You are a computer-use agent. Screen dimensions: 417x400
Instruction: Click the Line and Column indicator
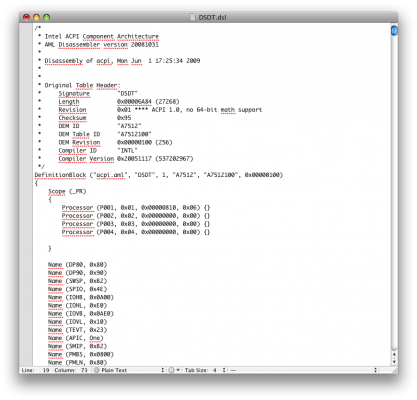coord(54,370)
